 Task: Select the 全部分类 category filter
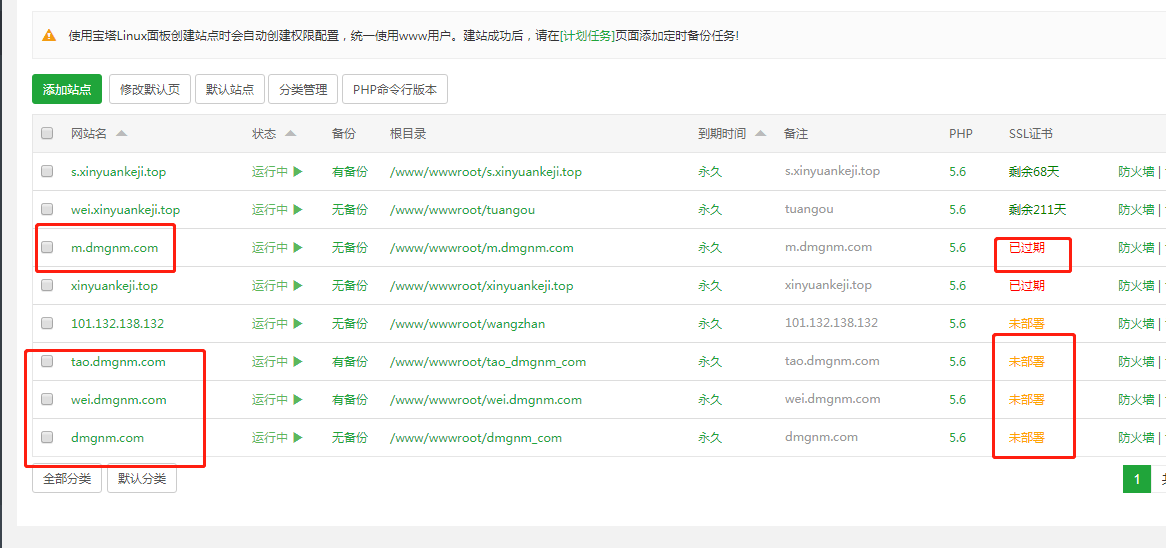(67, 479)
